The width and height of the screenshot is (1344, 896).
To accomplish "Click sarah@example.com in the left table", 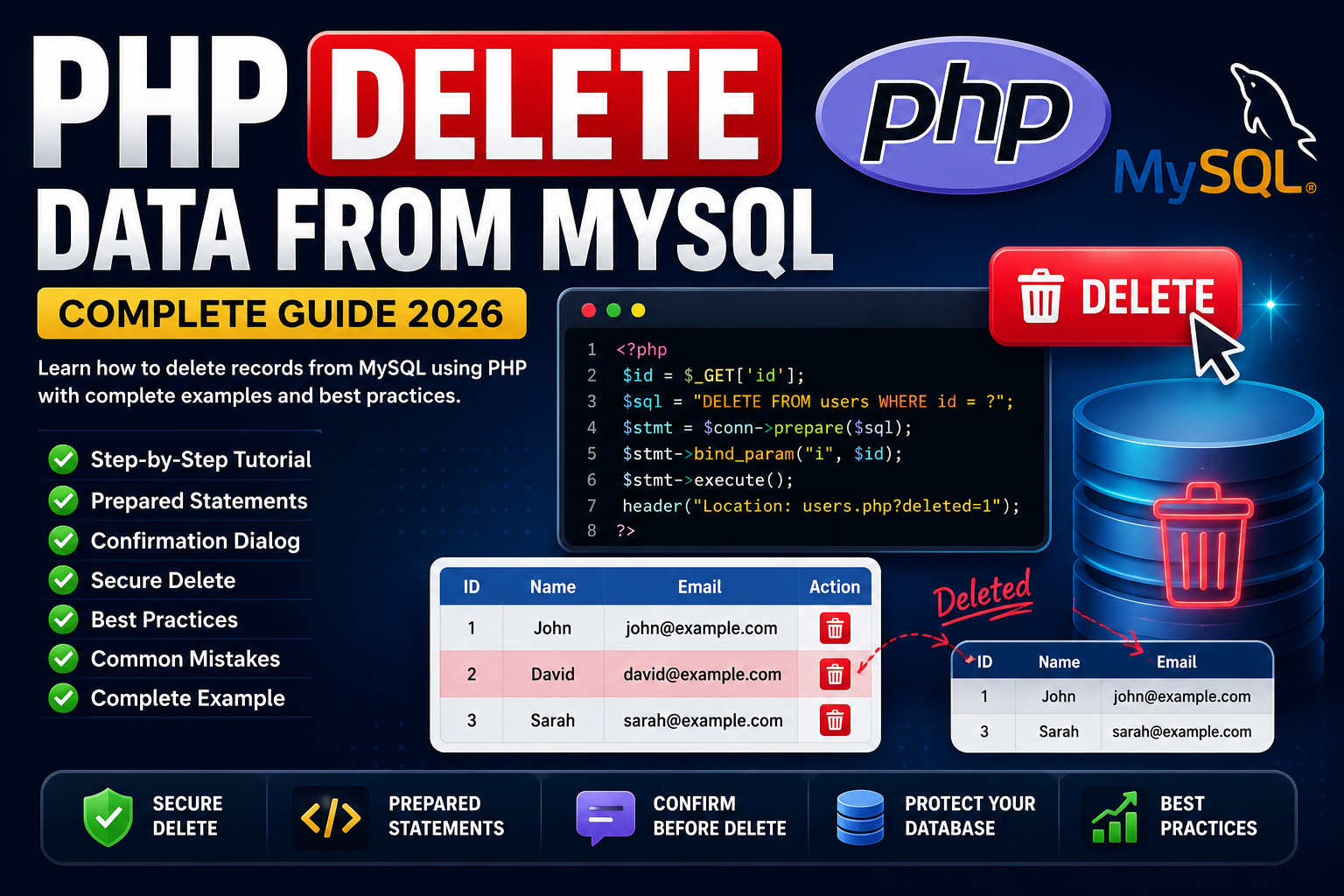I will [703, 721].
